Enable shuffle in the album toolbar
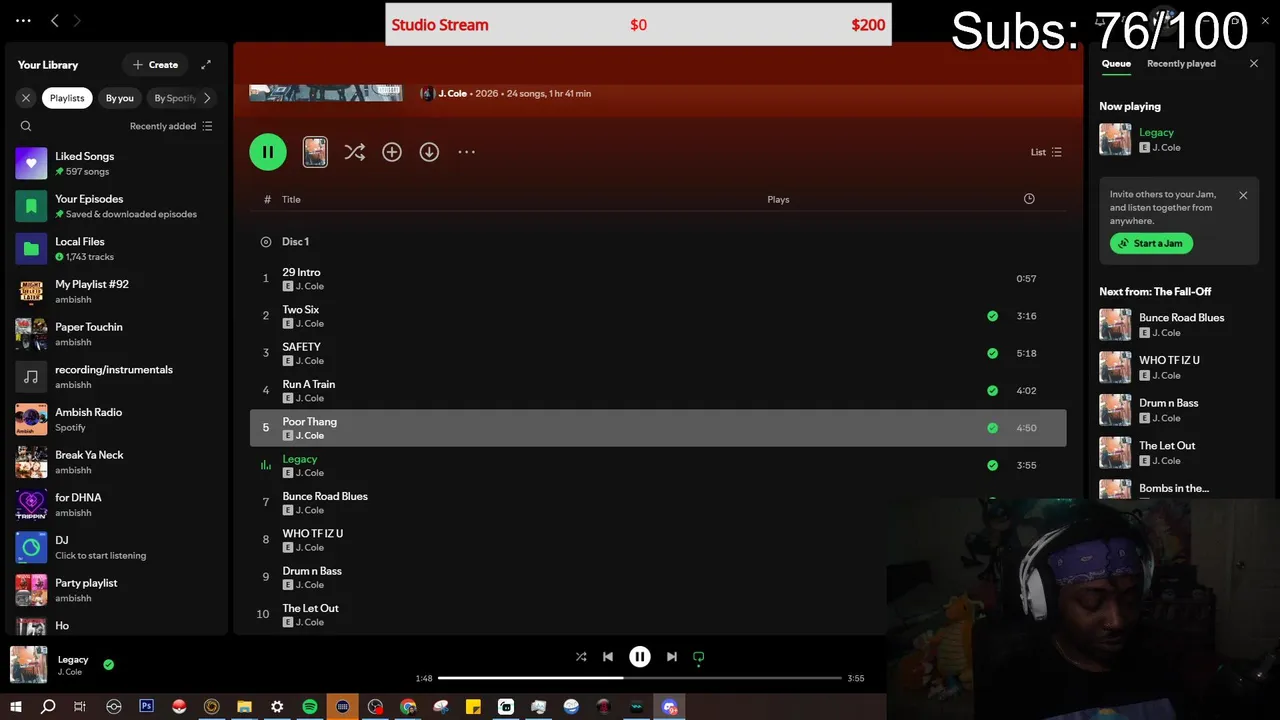 (x=354, y=152)
